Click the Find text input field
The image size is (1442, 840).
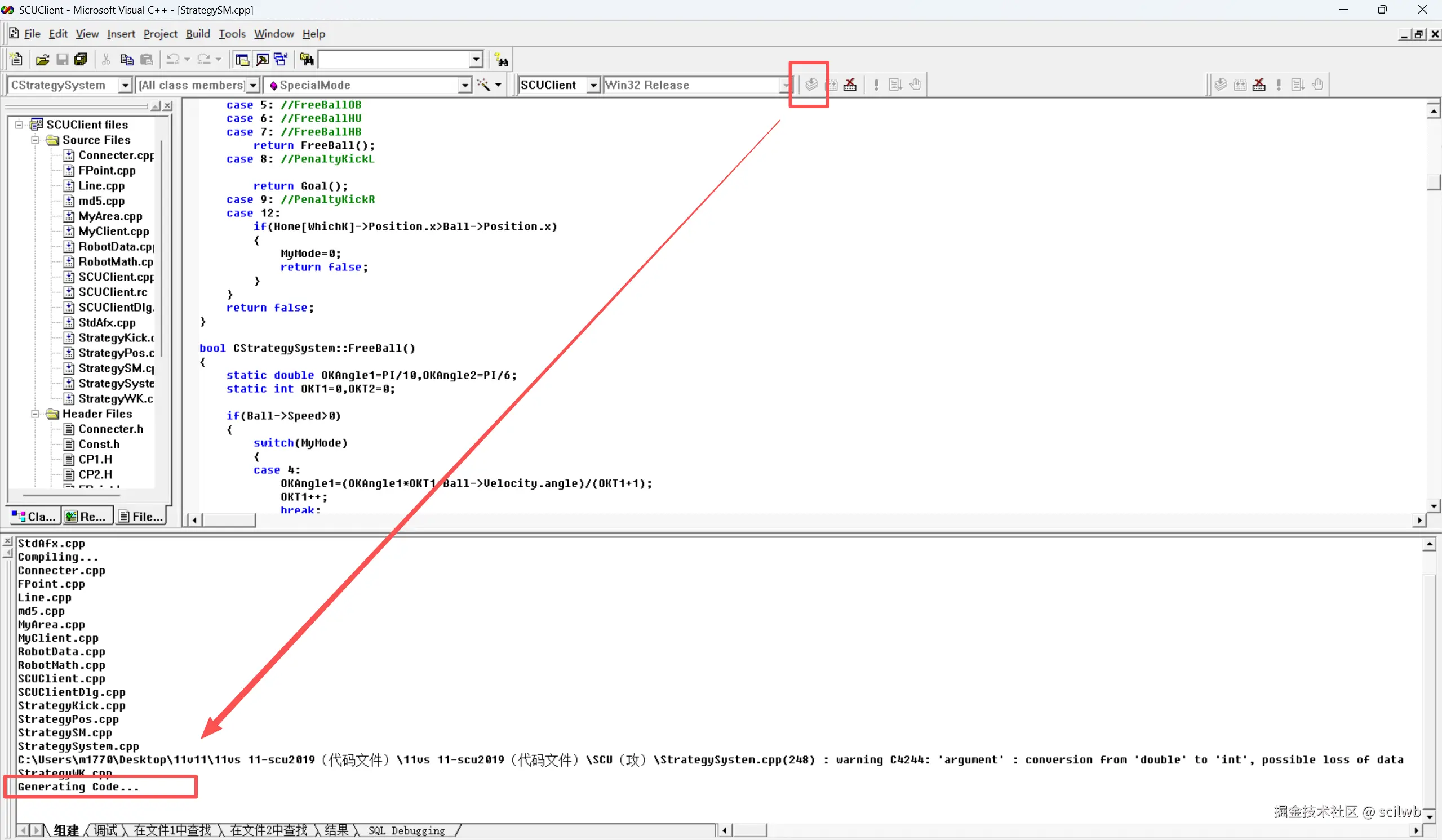click(394, 60)
